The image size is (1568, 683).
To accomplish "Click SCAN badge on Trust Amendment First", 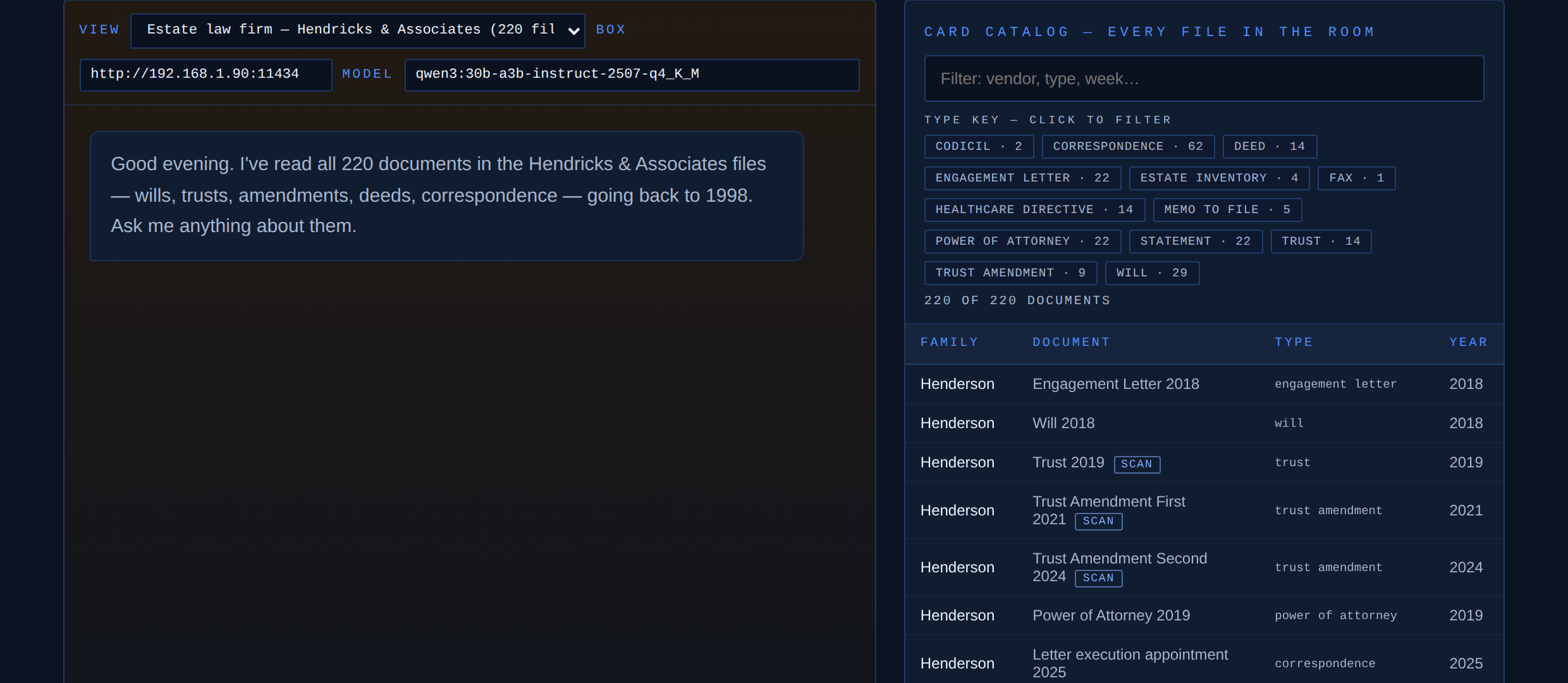I will [1098, 521].
